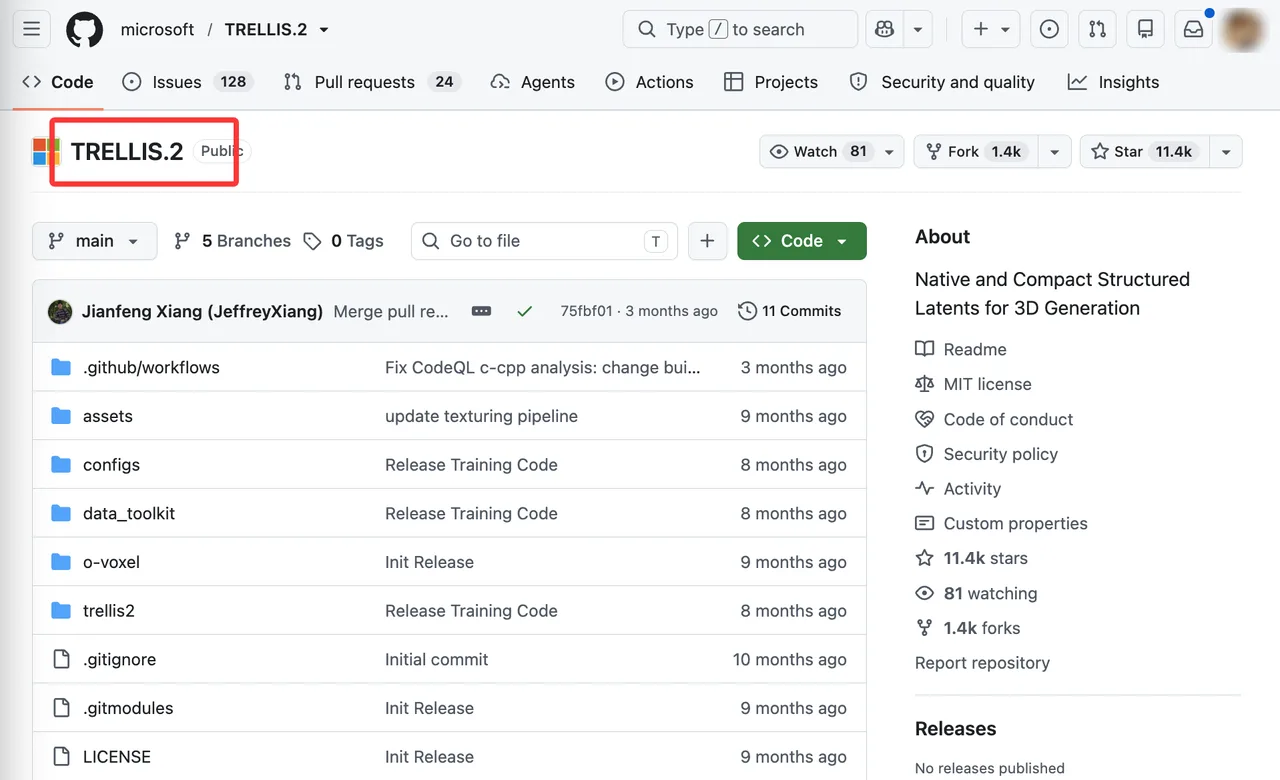
Task: Expand the Star lists dropdown arrow
Action: pos(1225,152)
